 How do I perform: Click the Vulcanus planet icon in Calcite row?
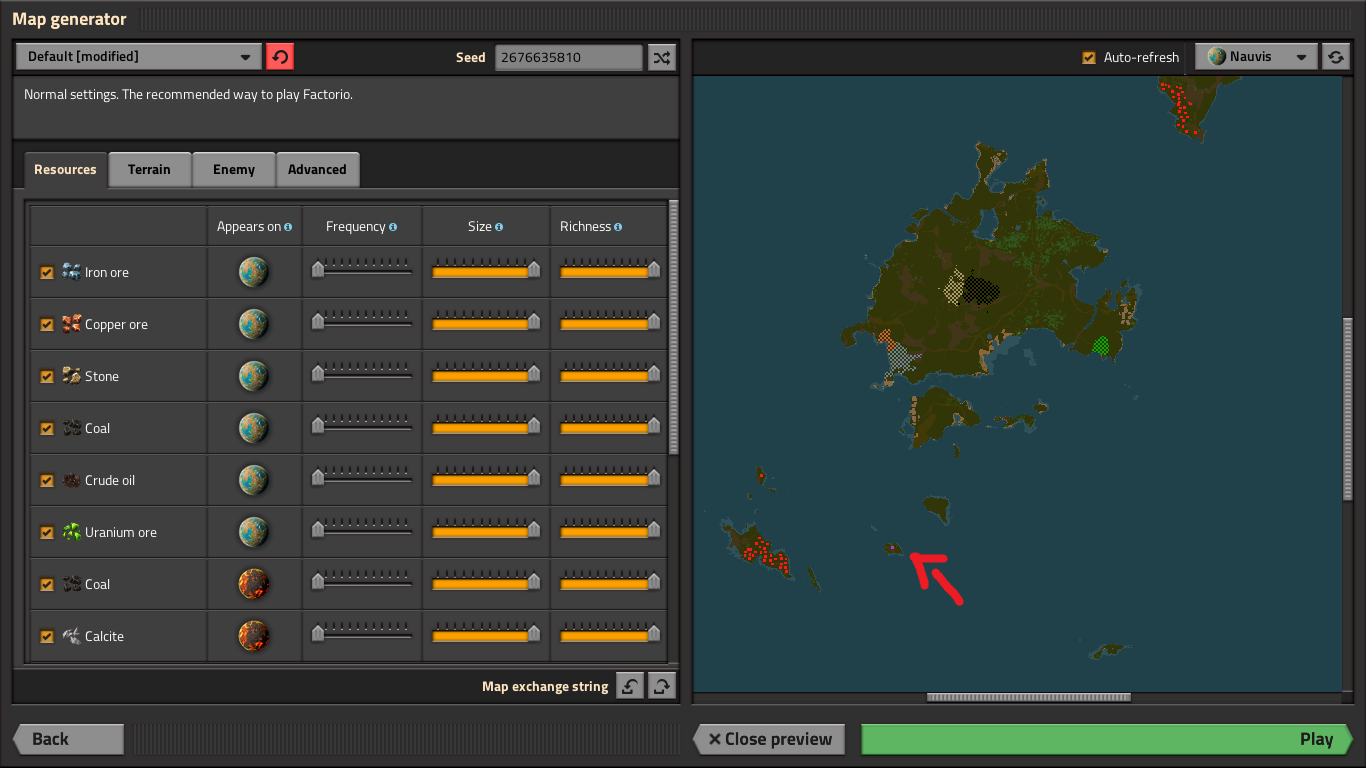click(x=254, y=636)
